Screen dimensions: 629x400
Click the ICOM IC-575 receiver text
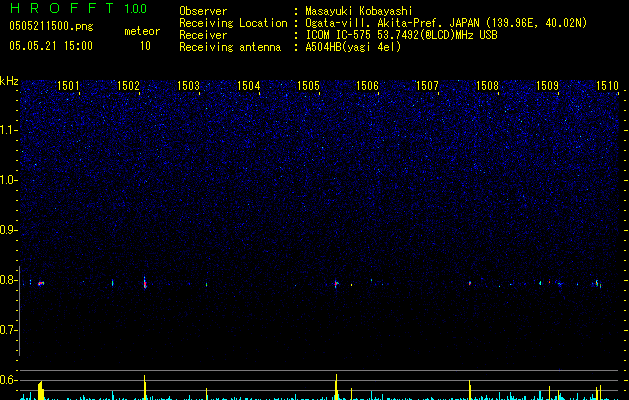click(x=401, y=35)
